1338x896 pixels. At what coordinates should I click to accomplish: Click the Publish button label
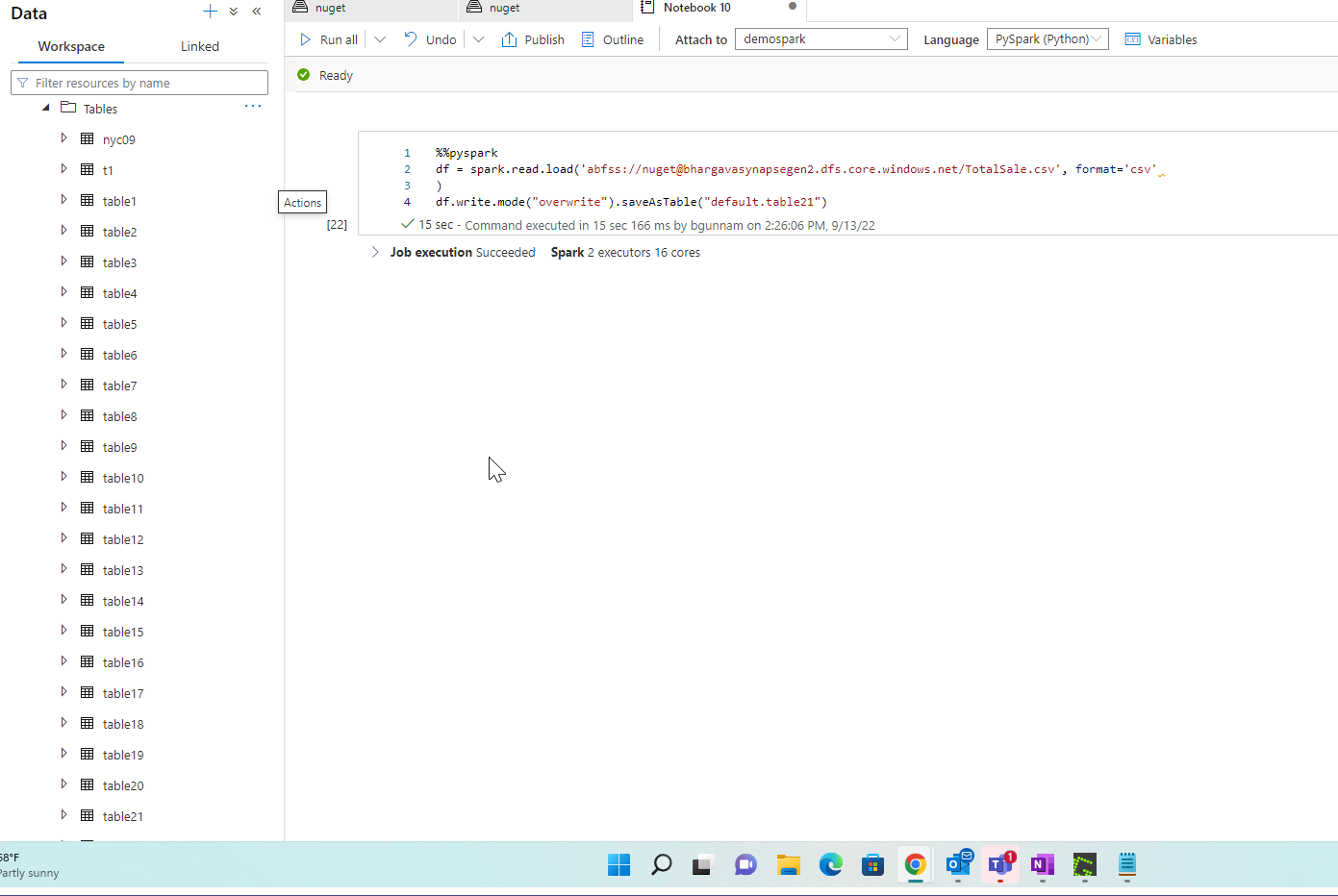coord(544,39)
